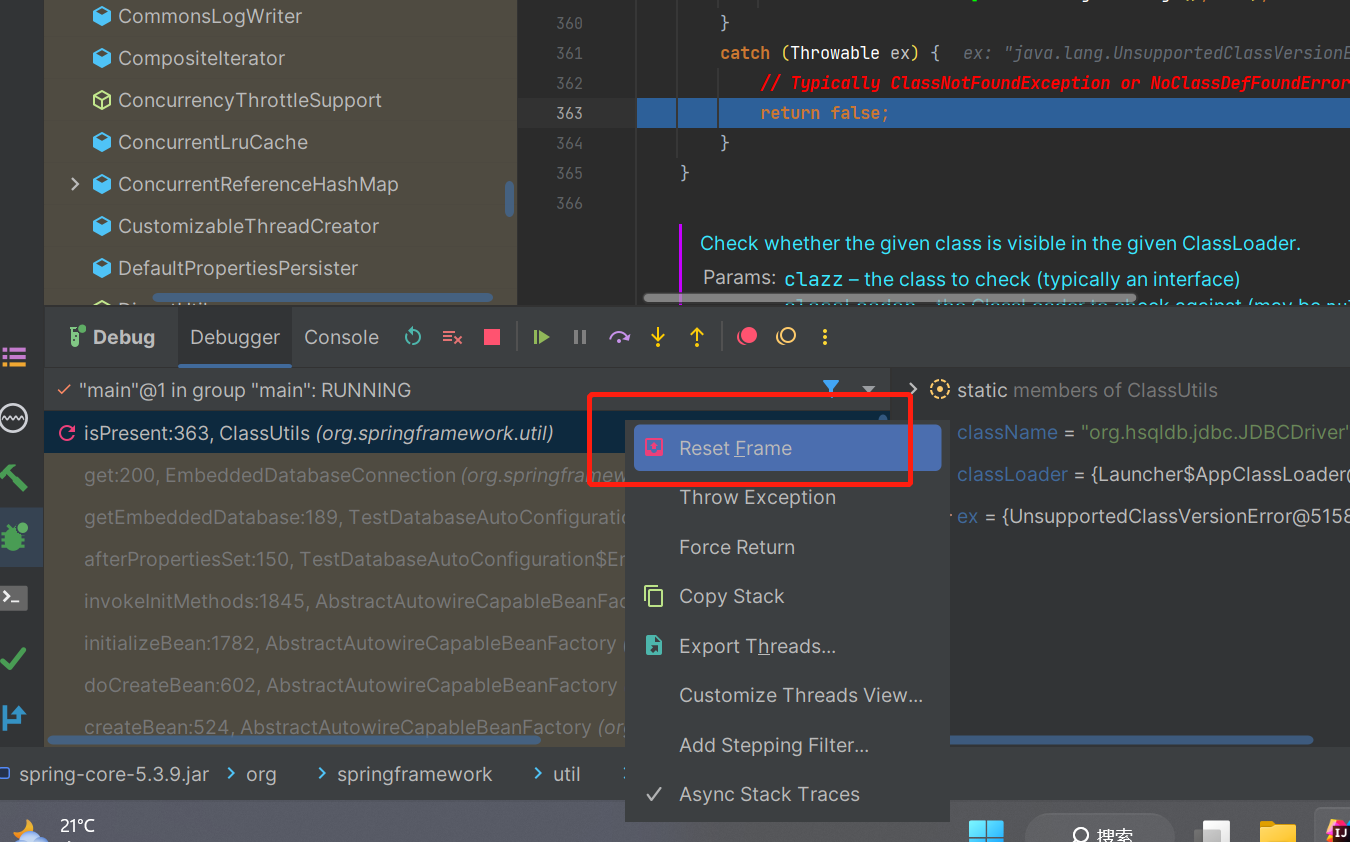
Task: Expand static members of ClassUtils node
Action: (912, 390)
